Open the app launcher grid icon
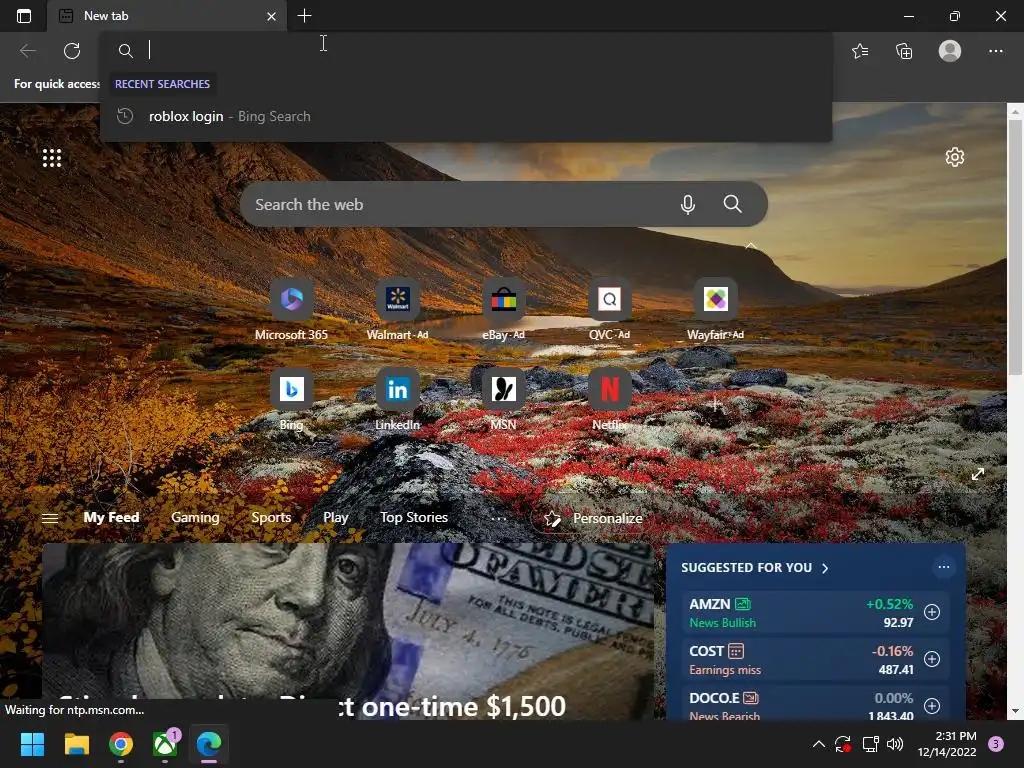The image size is (1024, 768). coord(52,157)
